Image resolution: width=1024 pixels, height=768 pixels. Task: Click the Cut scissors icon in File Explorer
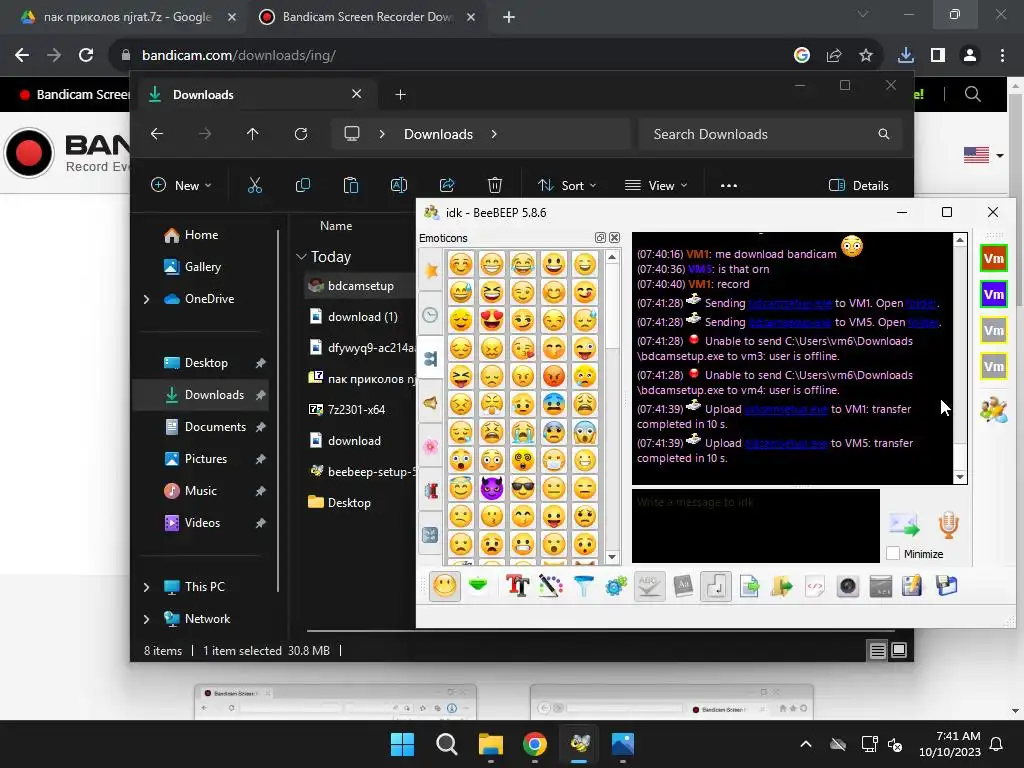point(255,185)
